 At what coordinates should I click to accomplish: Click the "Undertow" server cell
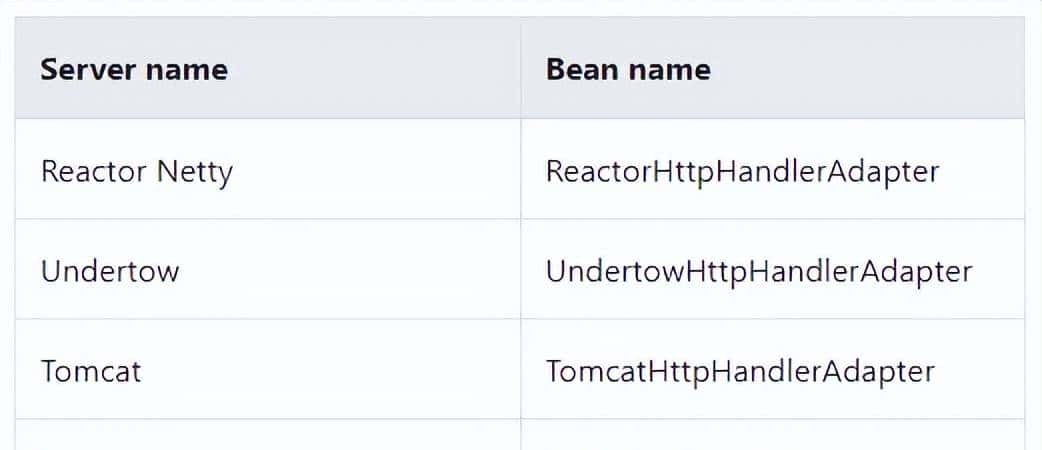[110, 271]
